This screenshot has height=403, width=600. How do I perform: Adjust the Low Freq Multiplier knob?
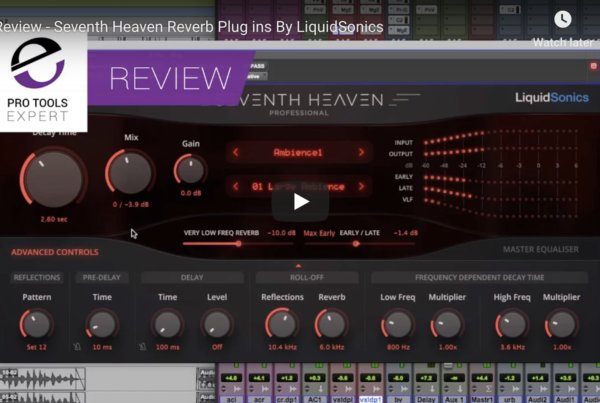click(447, 324)
